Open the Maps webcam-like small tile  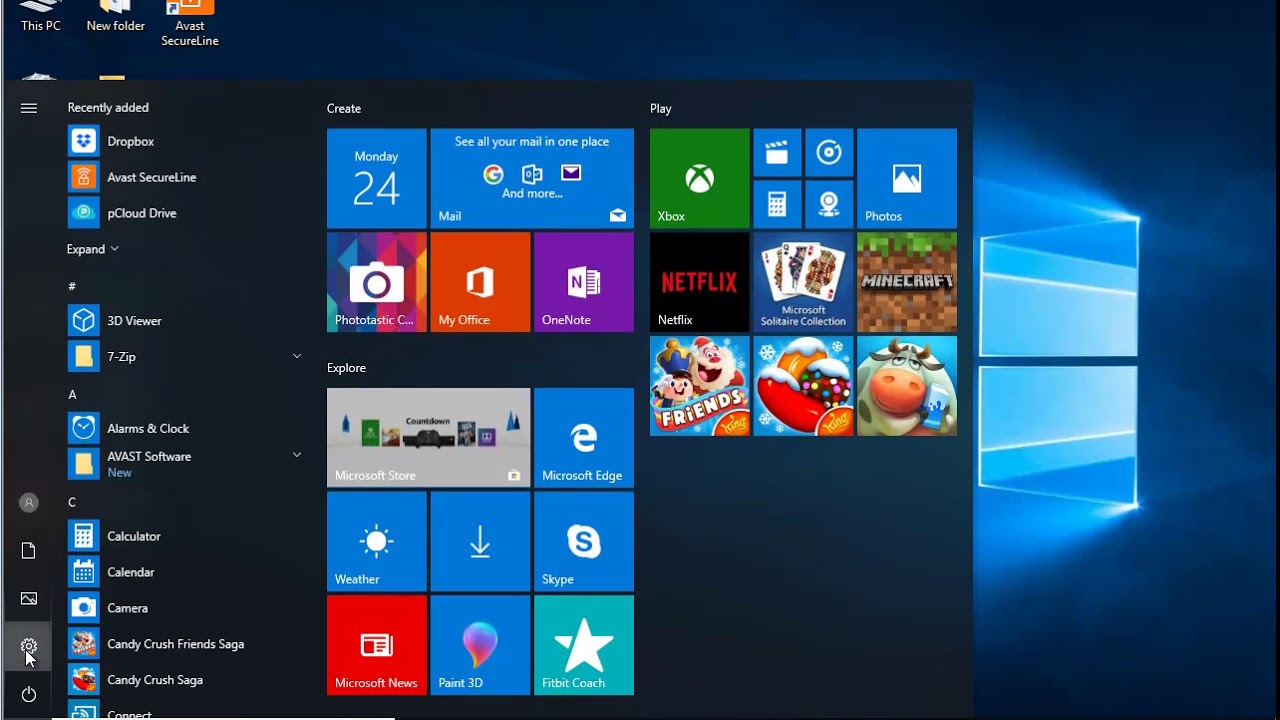(829, 205)
